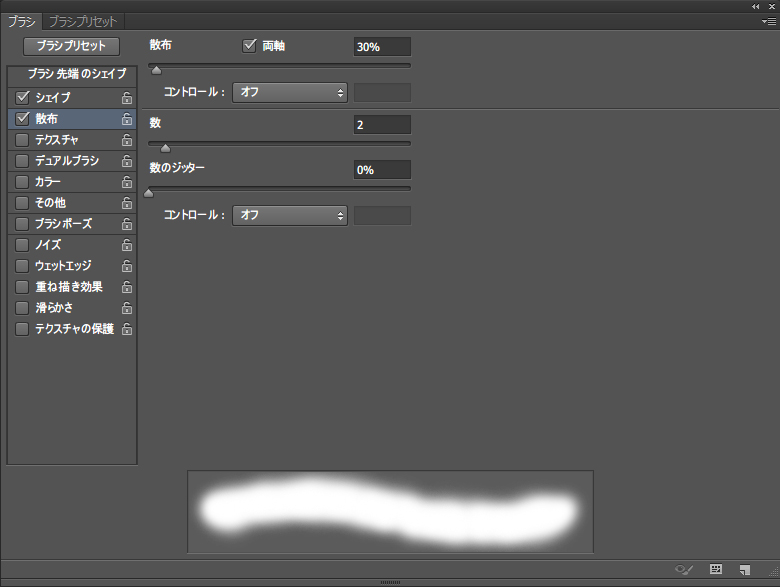780x587 pixels.
Task: Open 散布 コントロール dropdown
Action: click(290, 93)
